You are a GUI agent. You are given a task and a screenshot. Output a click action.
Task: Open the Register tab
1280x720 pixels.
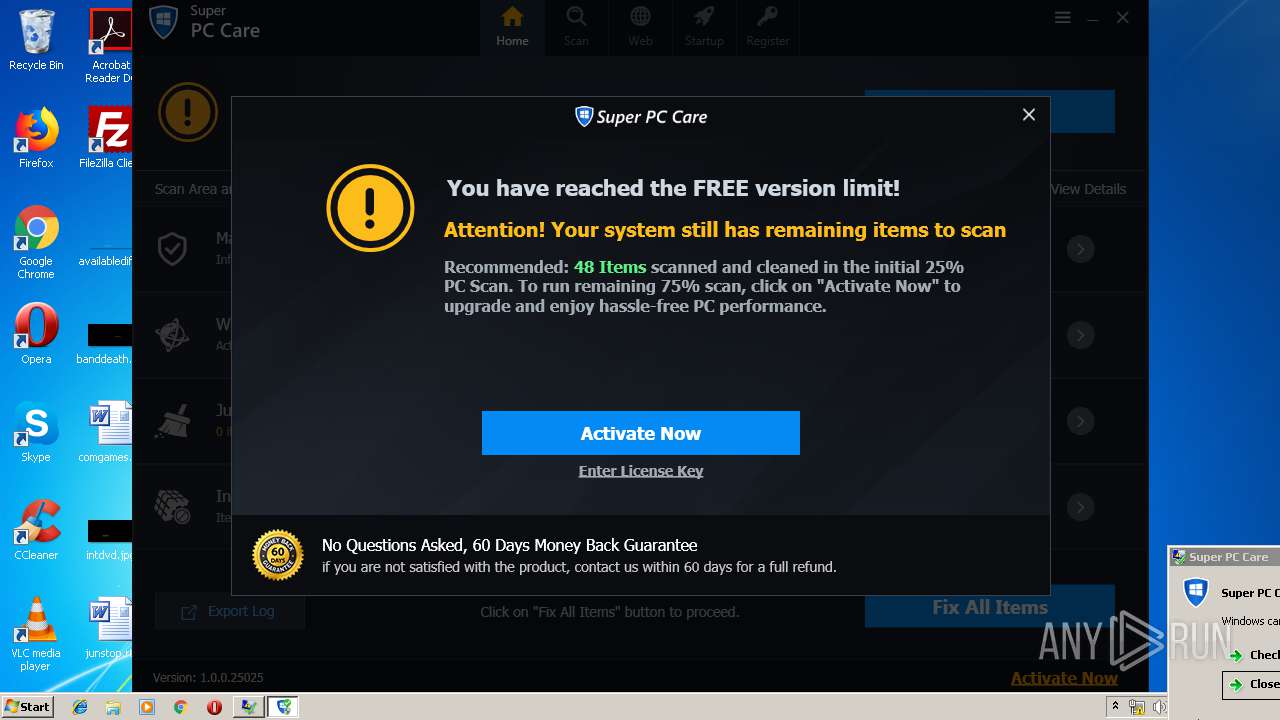[768, 27]
